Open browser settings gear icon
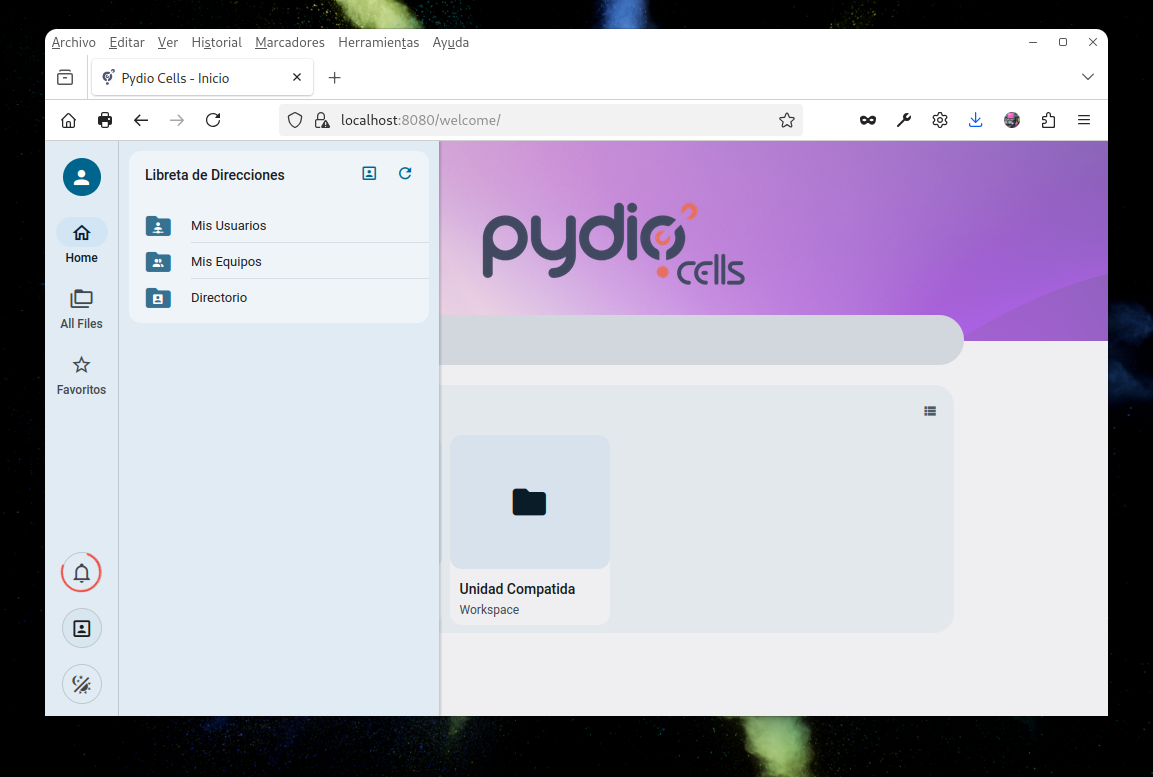Viewport: 1153px width, 777px height. point(940,120)
